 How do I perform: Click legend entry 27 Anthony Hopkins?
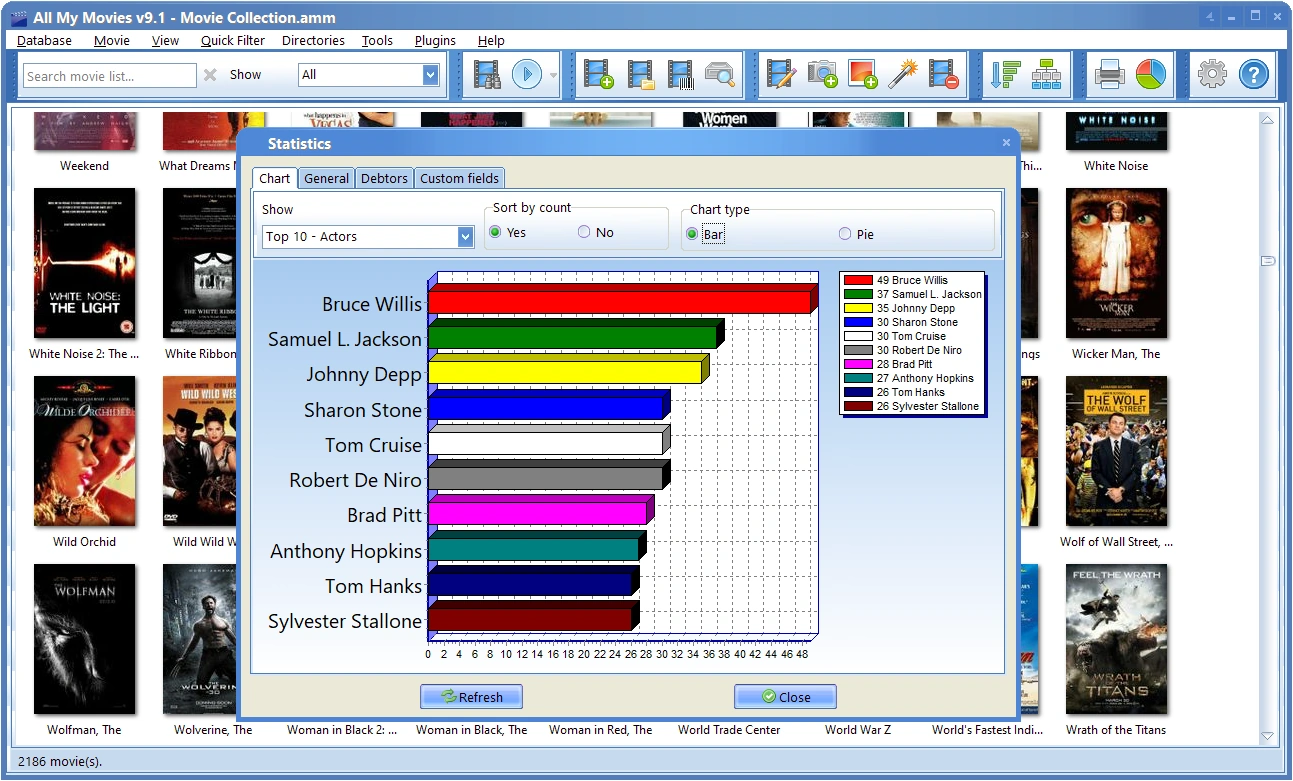click(x=908, y=378)
